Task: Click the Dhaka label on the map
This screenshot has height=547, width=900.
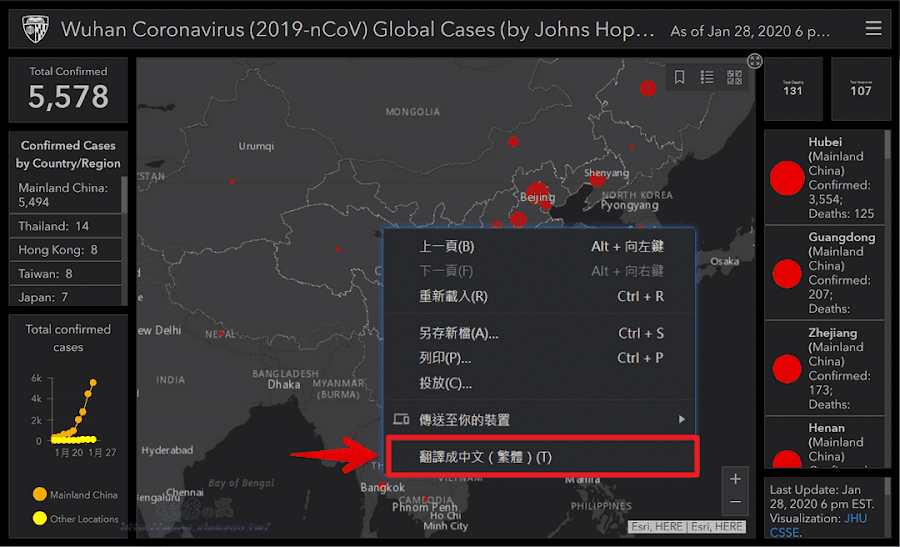Action: pyautogui.click(x=284, y=385)
